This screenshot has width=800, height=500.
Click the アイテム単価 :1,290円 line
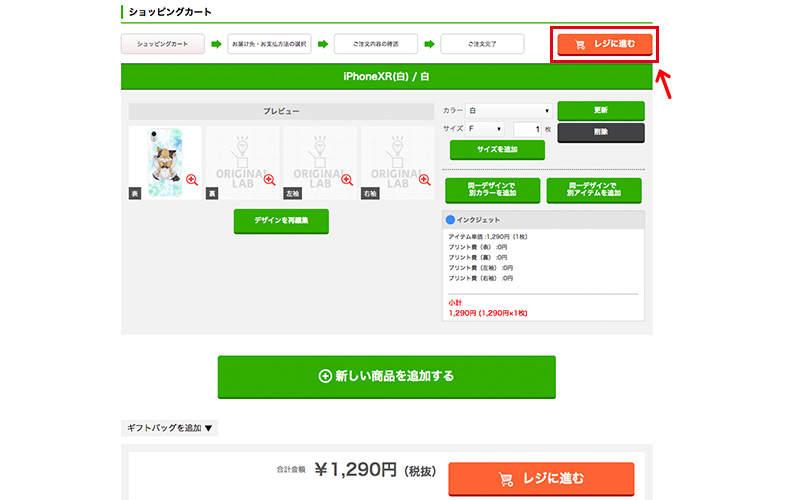[x=488, y=237]
